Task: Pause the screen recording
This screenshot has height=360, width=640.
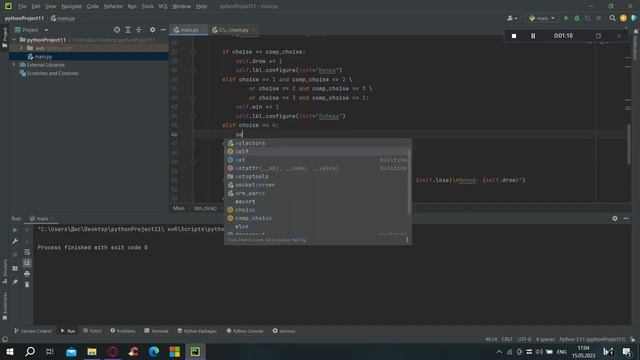Action: 533,36
